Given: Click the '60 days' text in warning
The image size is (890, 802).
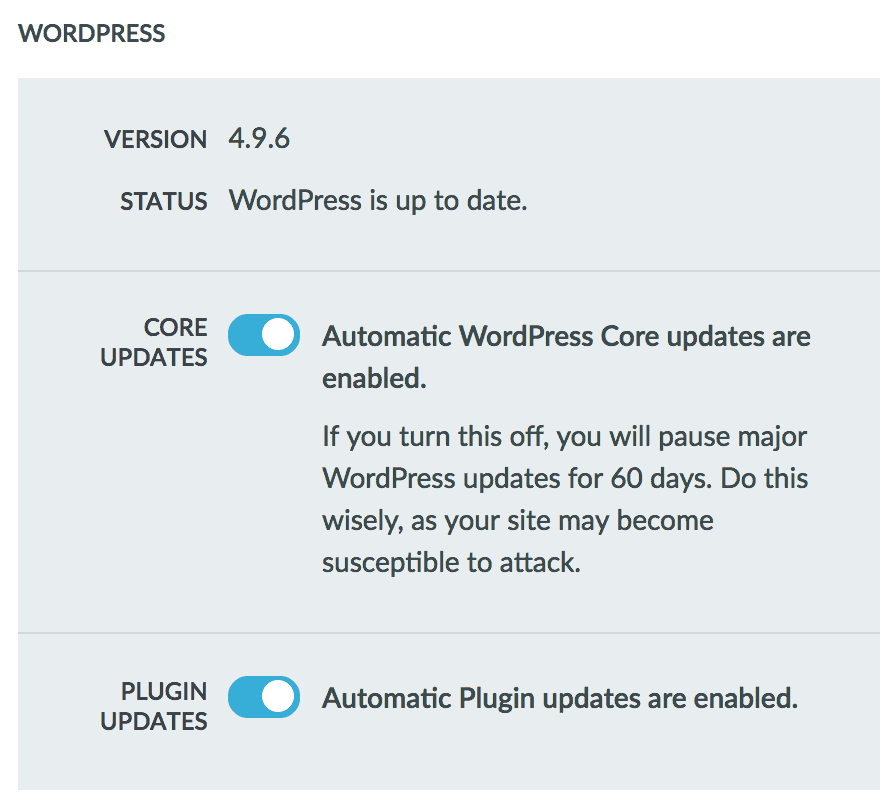Looking at the screenshot, I should pos(661,478).
